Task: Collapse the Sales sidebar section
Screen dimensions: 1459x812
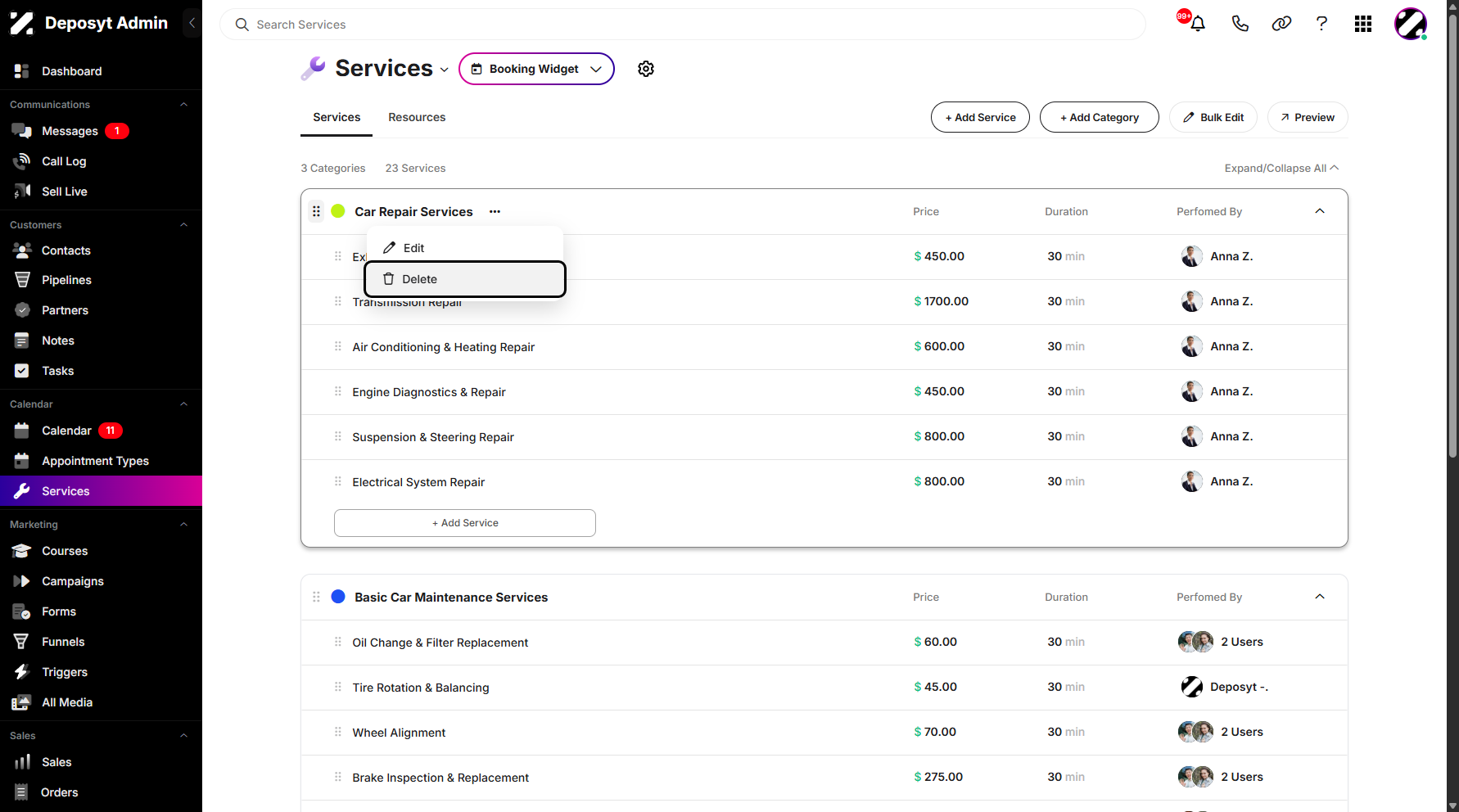Action: pos(184,736)
